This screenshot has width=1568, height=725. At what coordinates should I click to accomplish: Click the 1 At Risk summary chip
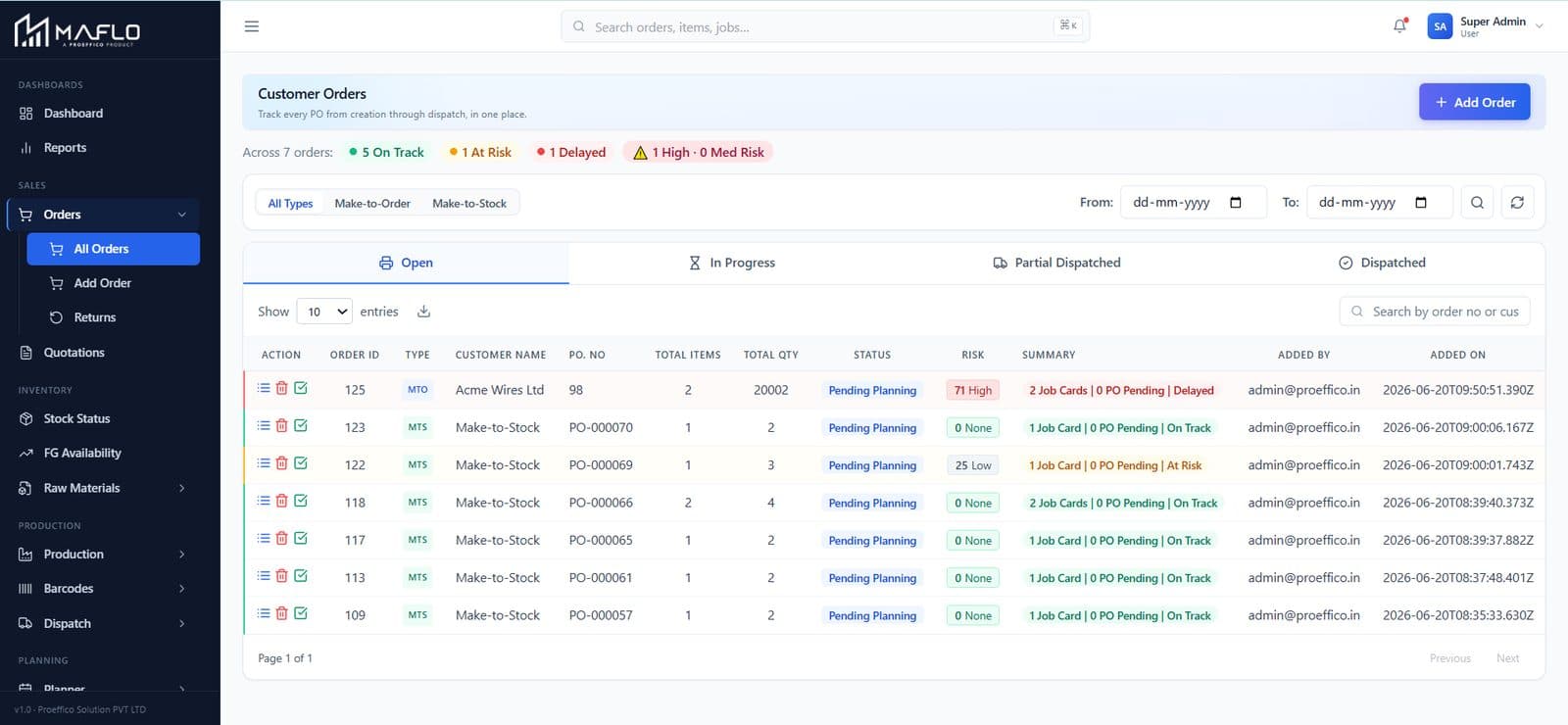point(480,152)
